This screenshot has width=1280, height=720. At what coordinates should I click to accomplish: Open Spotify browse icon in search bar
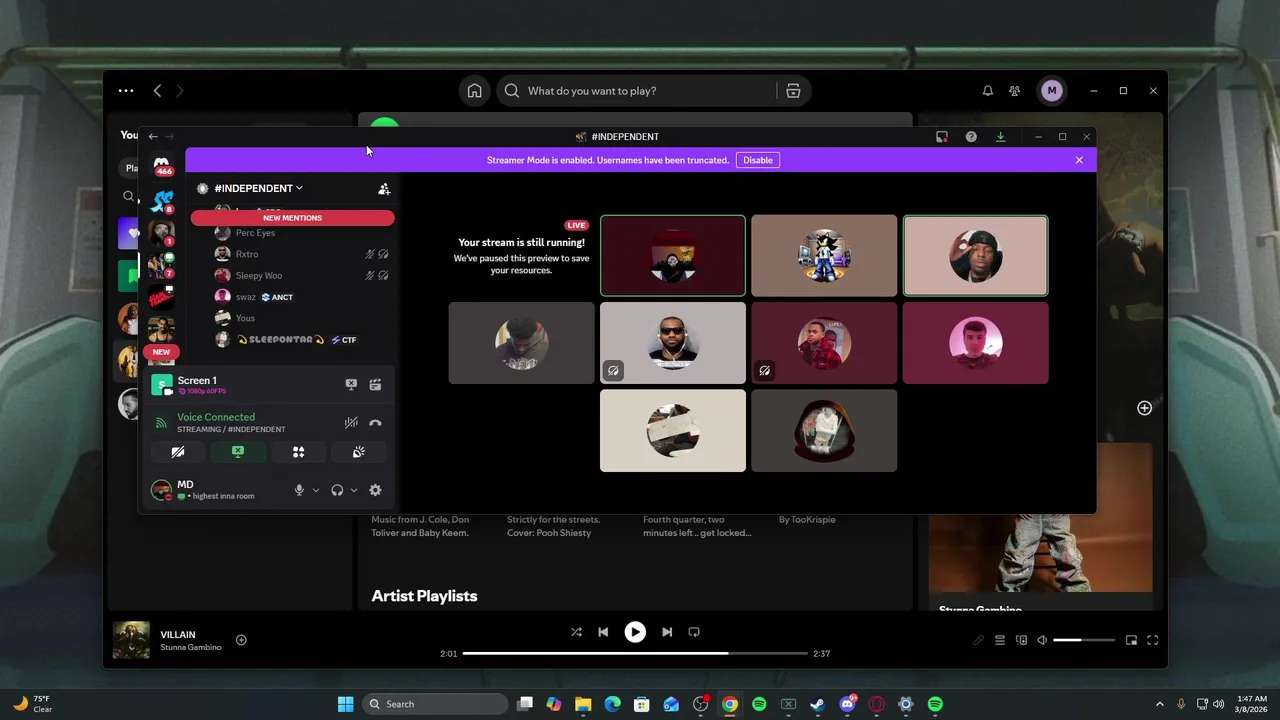[x=793, y=91]
